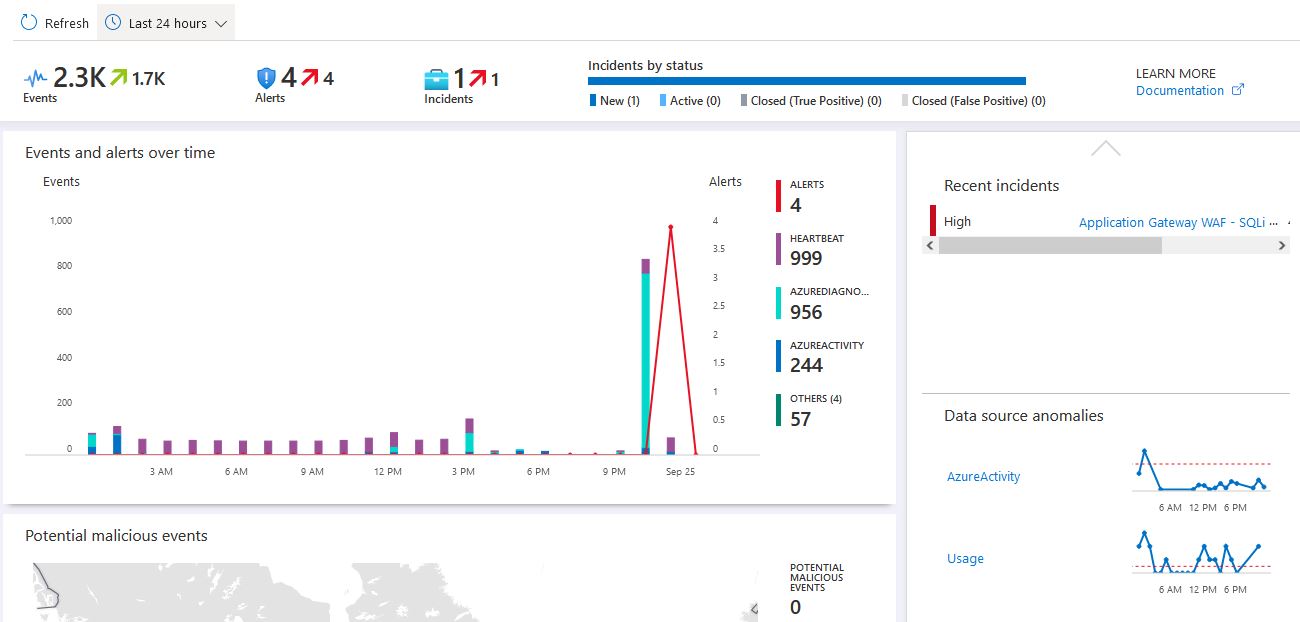
Task: Click the Refresh icon
Action: (x=29, y=23)
